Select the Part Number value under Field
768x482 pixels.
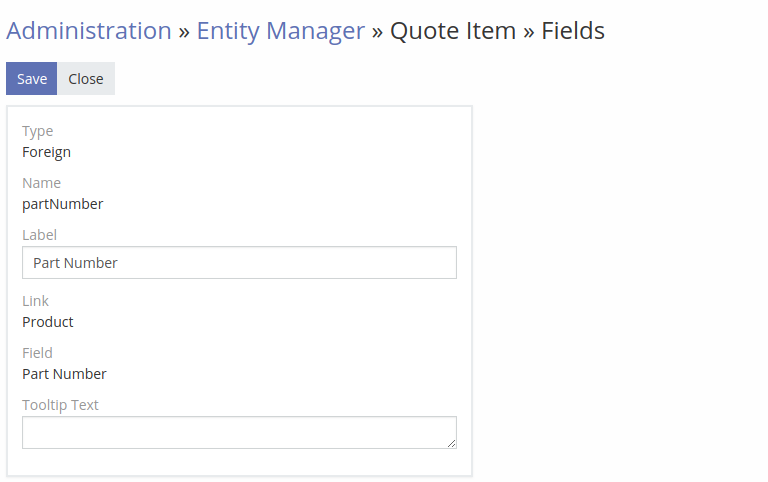[65, 374]
